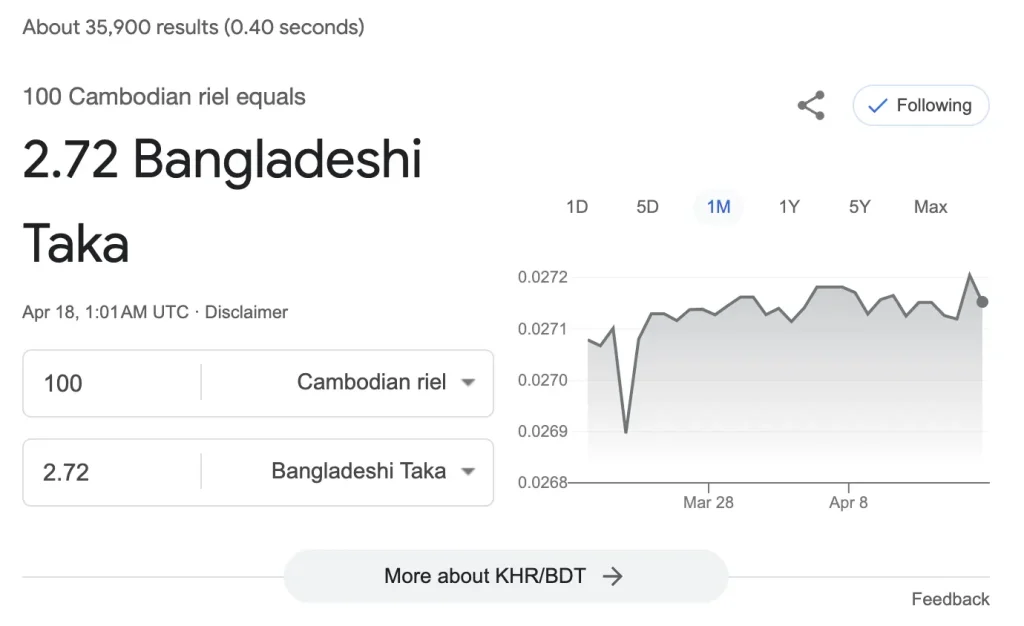Select the 1M chart range
Screen dimensions: 1024x626
point(718,207)
